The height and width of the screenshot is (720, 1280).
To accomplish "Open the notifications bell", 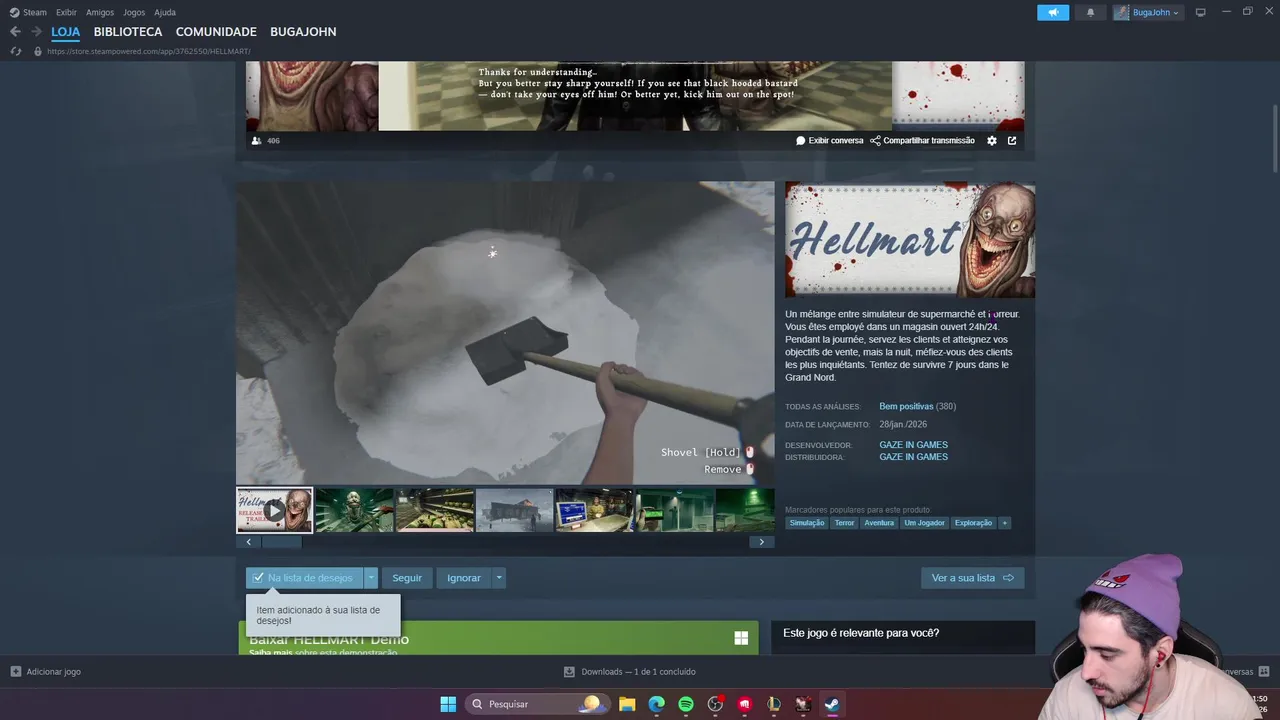I will click(x=1090, y=12).
